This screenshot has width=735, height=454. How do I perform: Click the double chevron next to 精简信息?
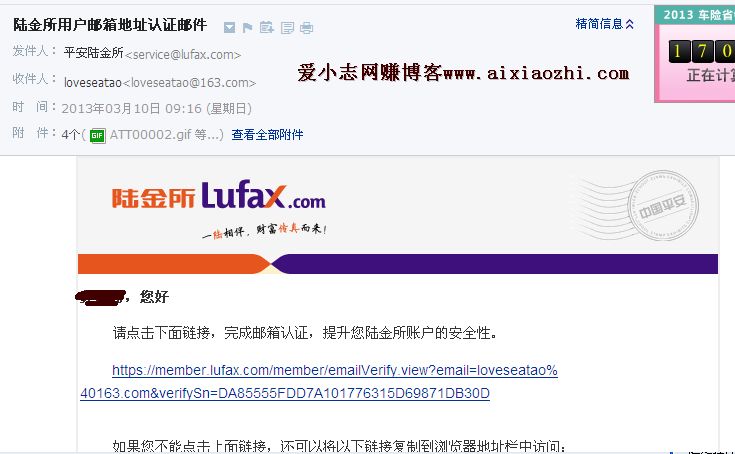pyautogui.click(x=630, y=24)
